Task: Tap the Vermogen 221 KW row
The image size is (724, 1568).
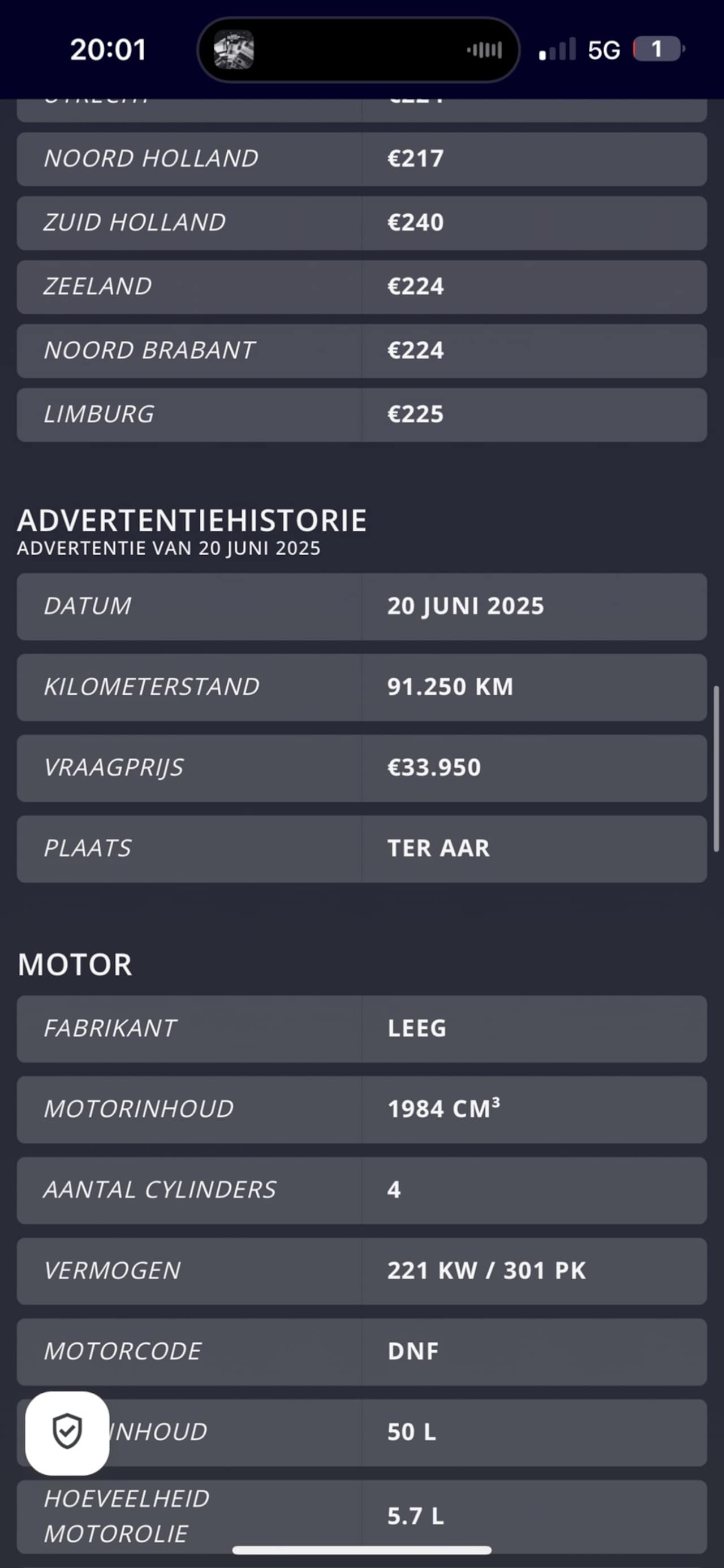Action: [x=361, y=1271]
